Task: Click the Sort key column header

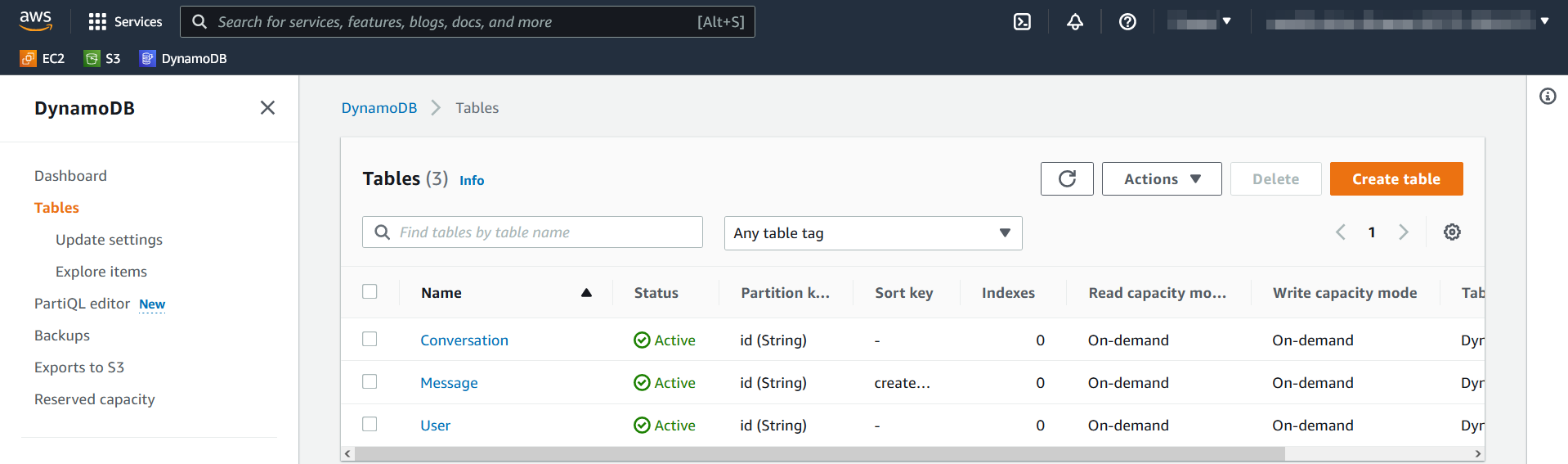Action: click(904, 293)
